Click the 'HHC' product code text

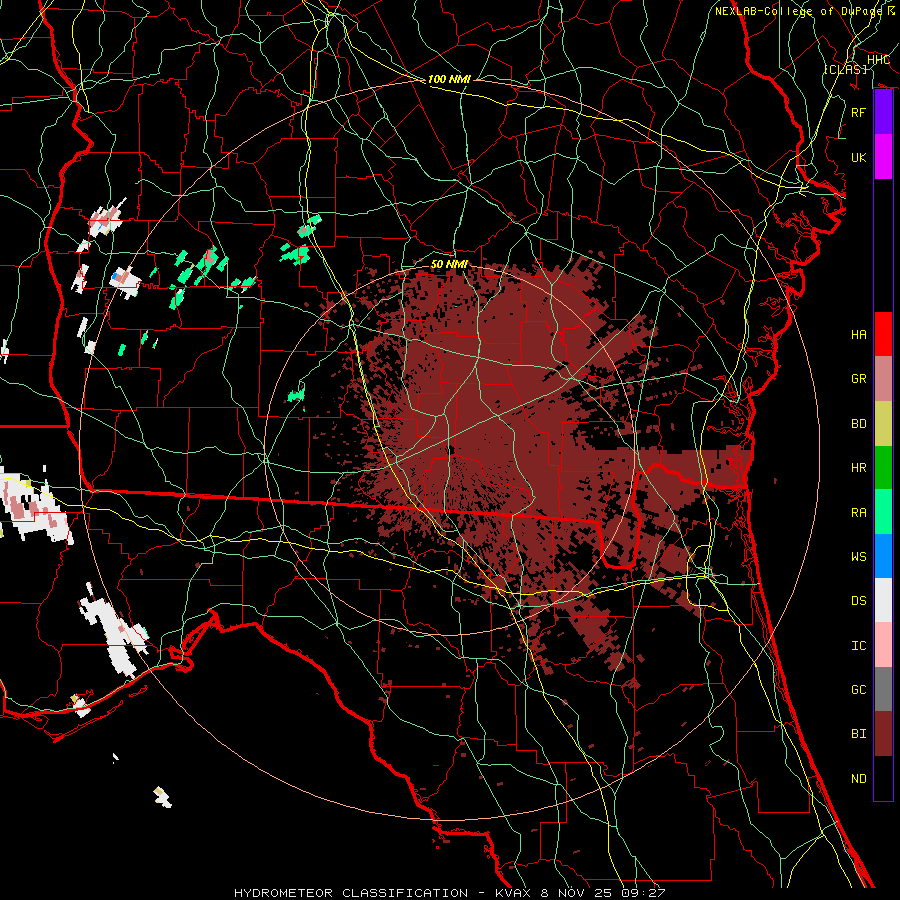click(x=878, y=60)
